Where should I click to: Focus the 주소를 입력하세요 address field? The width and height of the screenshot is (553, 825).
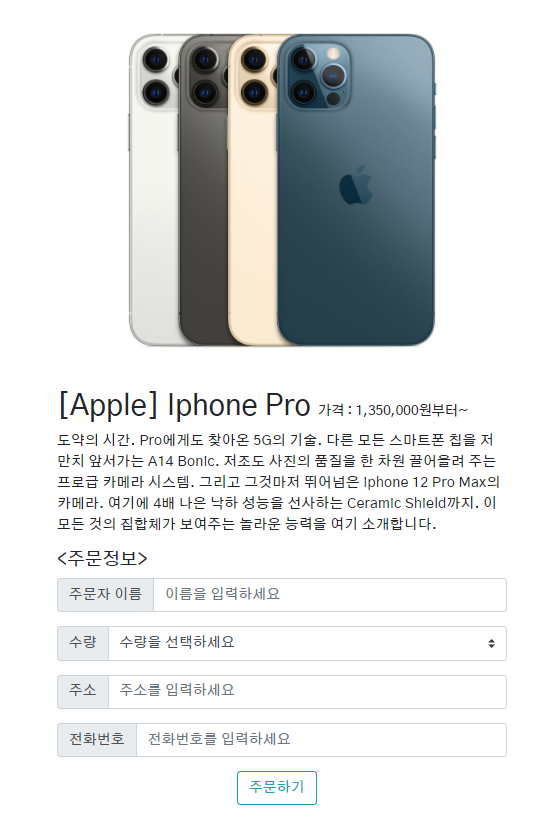307,691
